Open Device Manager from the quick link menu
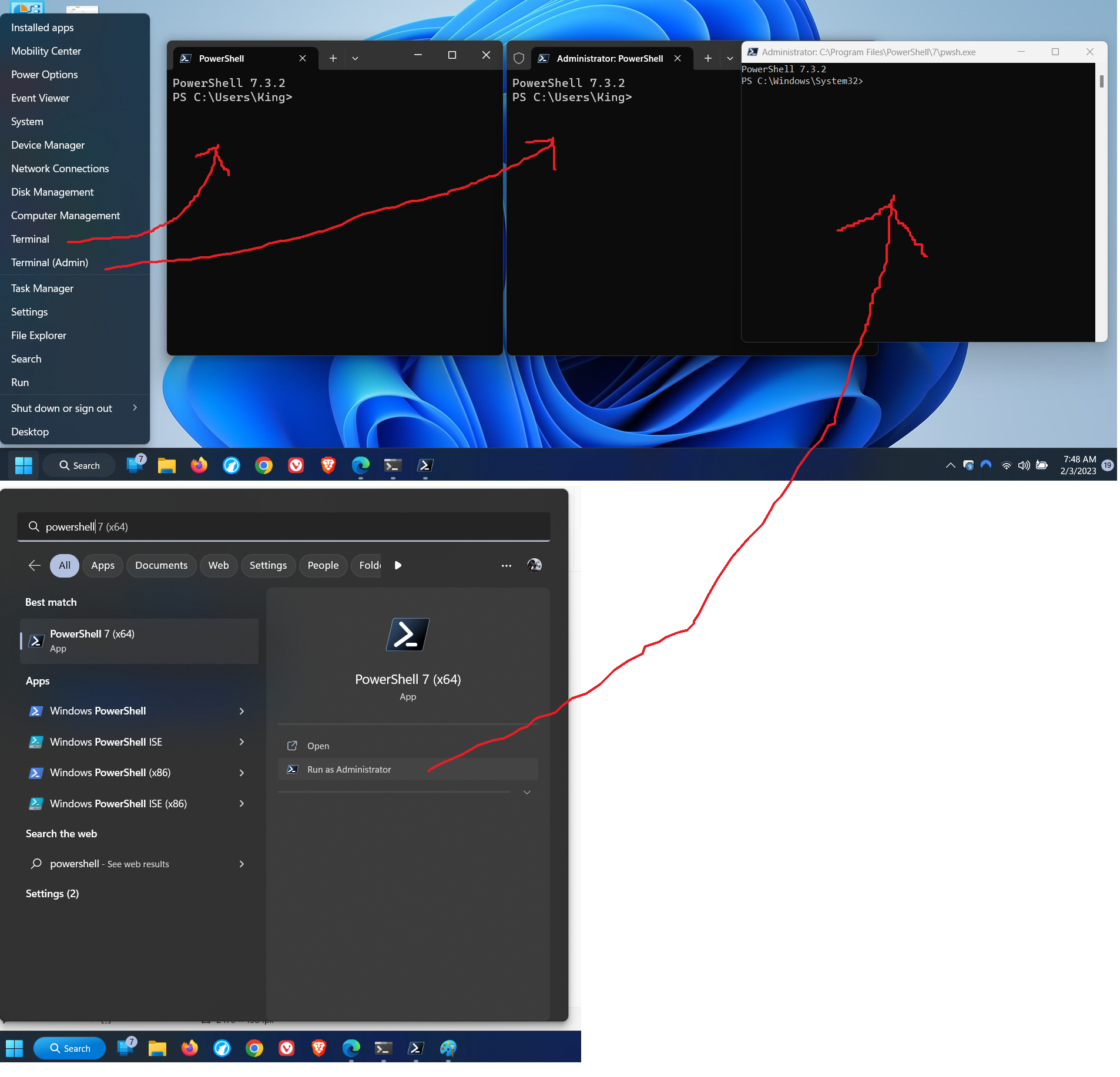 click(75, 145)
